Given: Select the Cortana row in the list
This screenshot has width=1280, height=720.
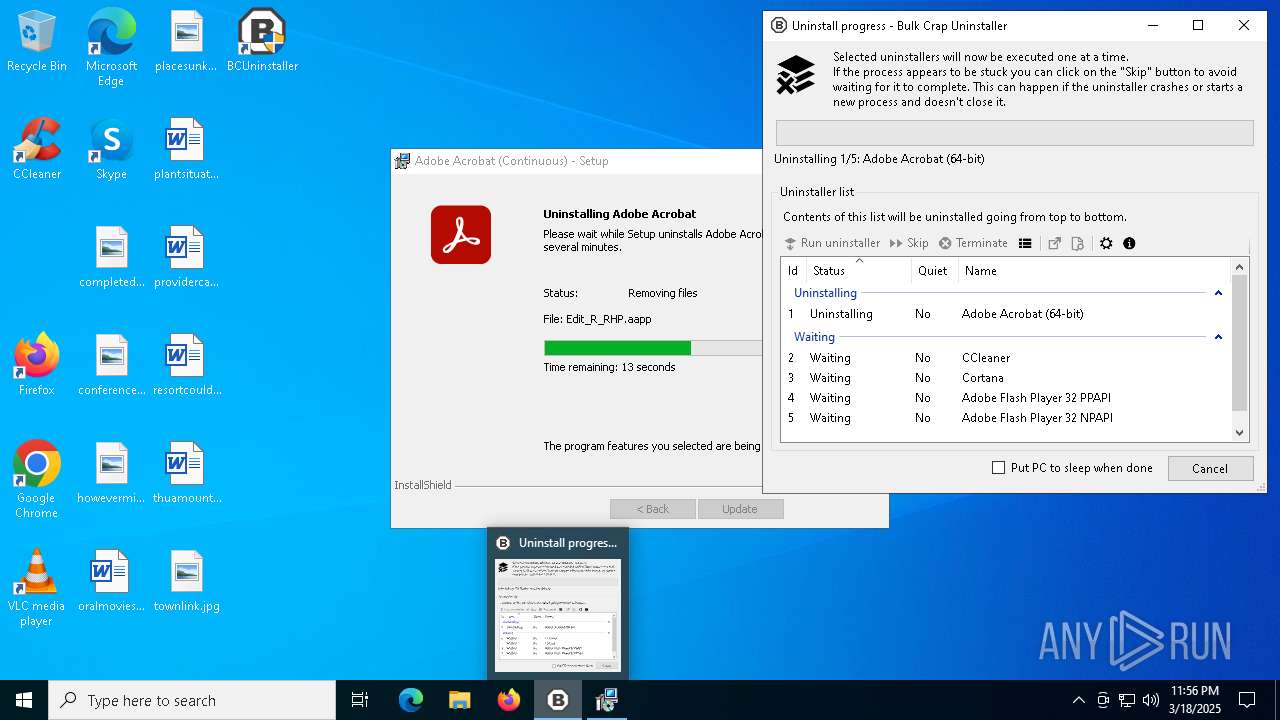Looking at the screenshot, I should 1005,378.
